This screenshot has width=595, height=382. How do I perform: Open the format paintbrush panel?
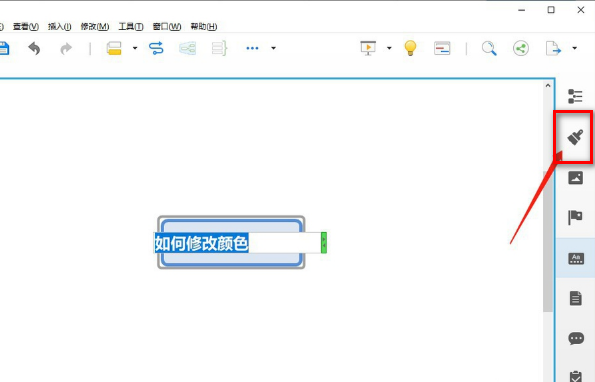click(575, 137)
